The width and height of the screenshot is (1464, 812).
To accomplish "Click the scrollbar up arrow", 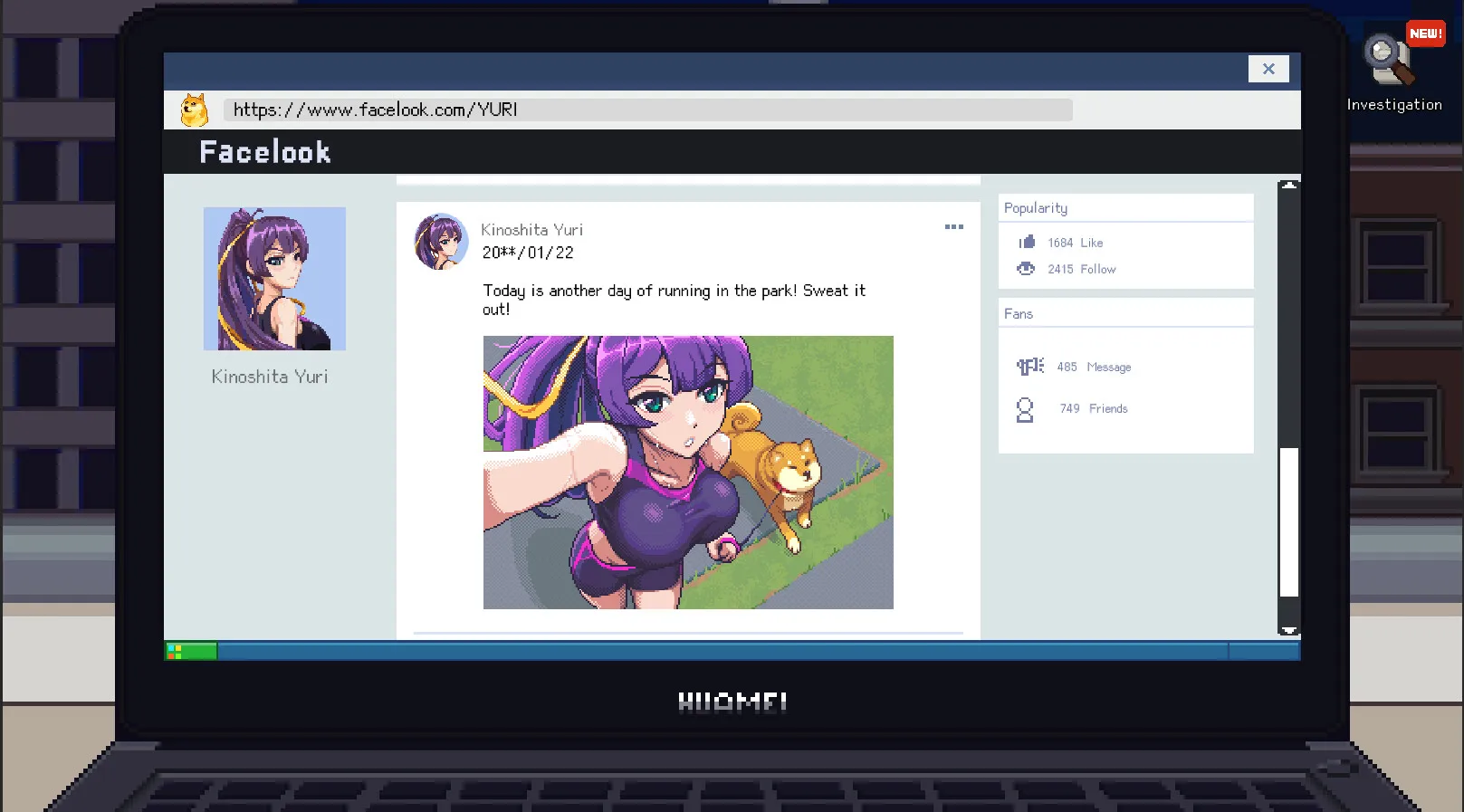I will pyautogui.click(x=1289, y=186).
